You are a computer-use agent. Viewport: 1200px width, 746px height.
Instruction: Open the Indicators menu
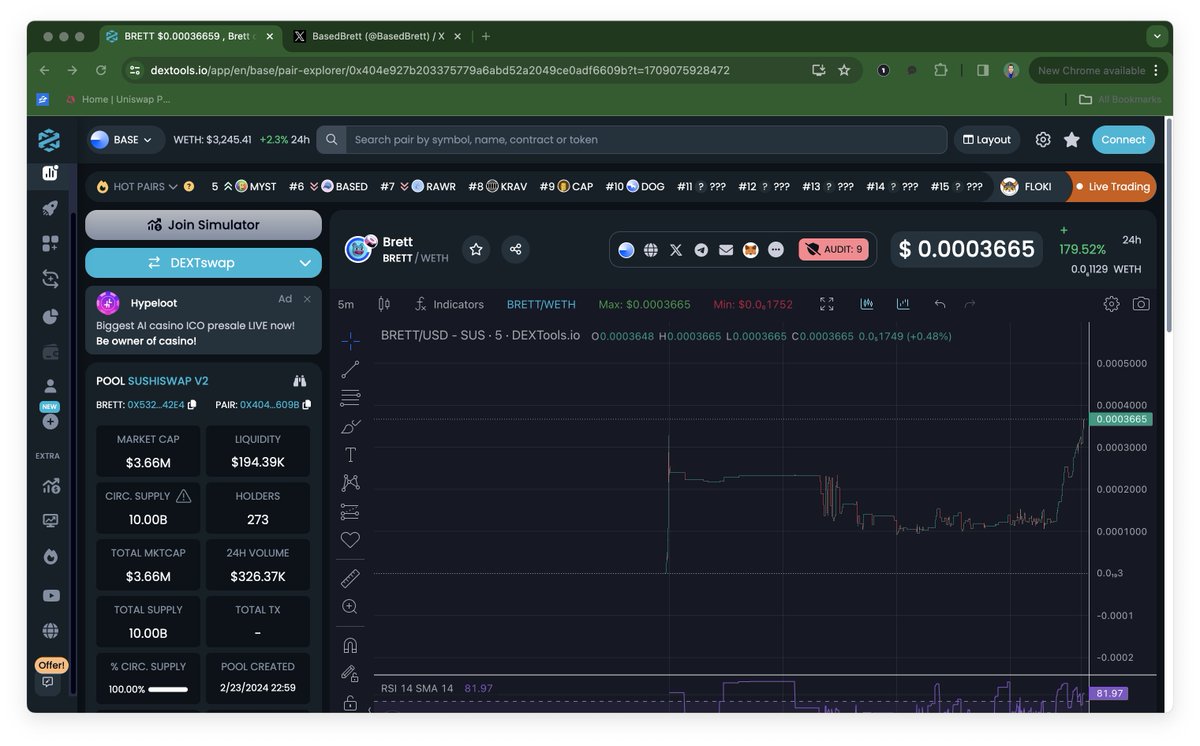pos(448,304)
